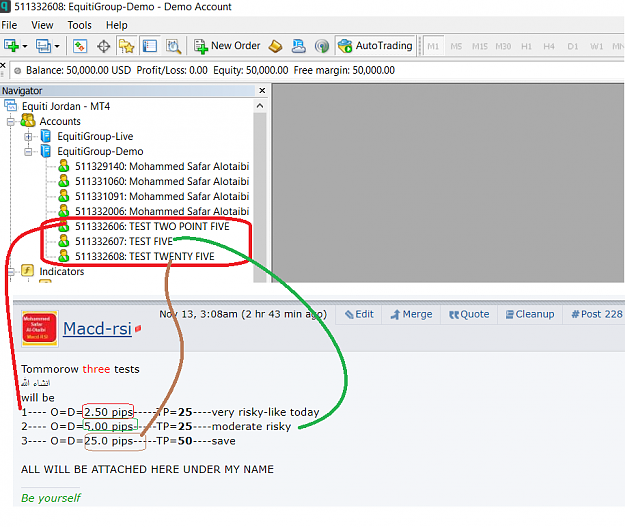Select the M1 timeframe button

click(x=433, y=46)
